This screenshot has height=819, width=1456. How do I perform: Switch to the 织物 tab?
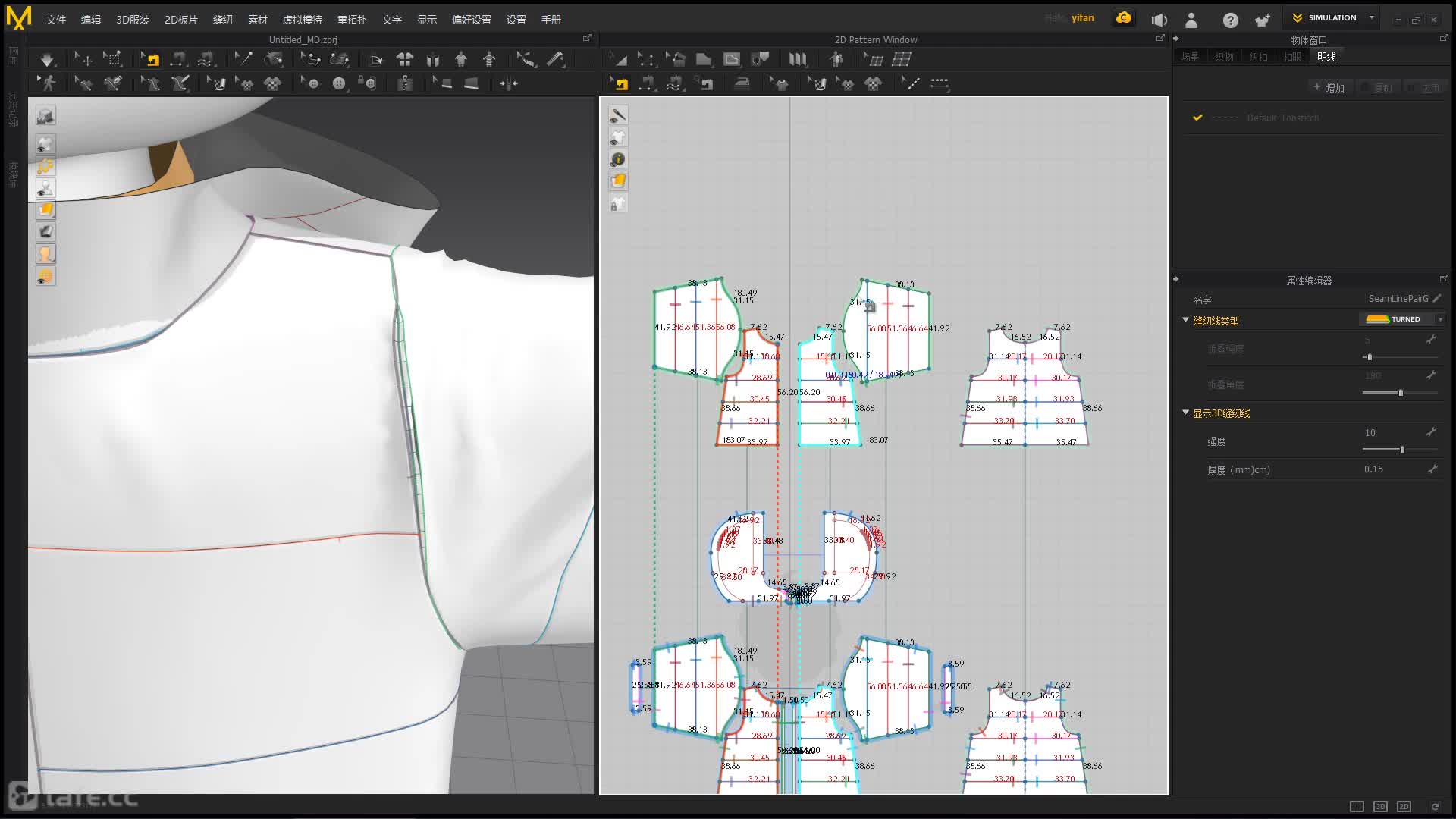coord(1224,57)
